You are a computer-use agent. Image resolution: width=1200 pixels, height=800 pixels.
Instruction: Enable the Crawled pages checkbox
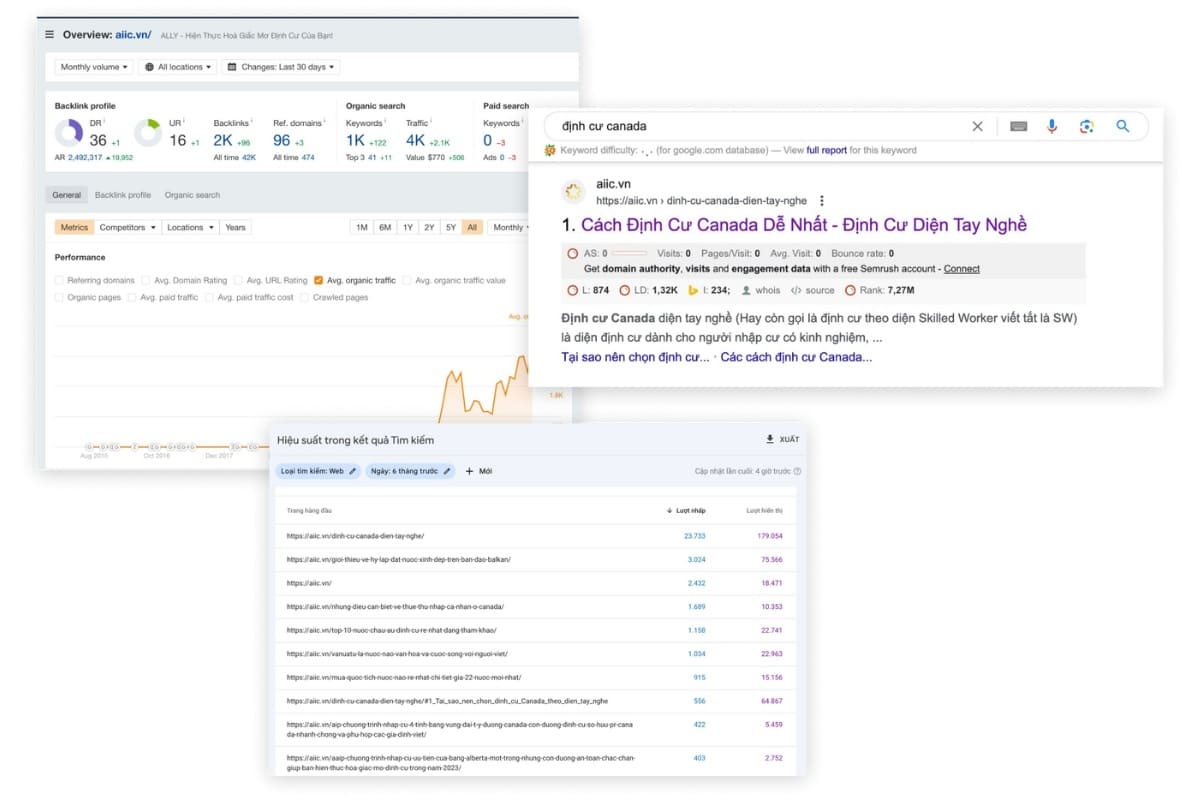pyautogui.click(x=305, y=297)
